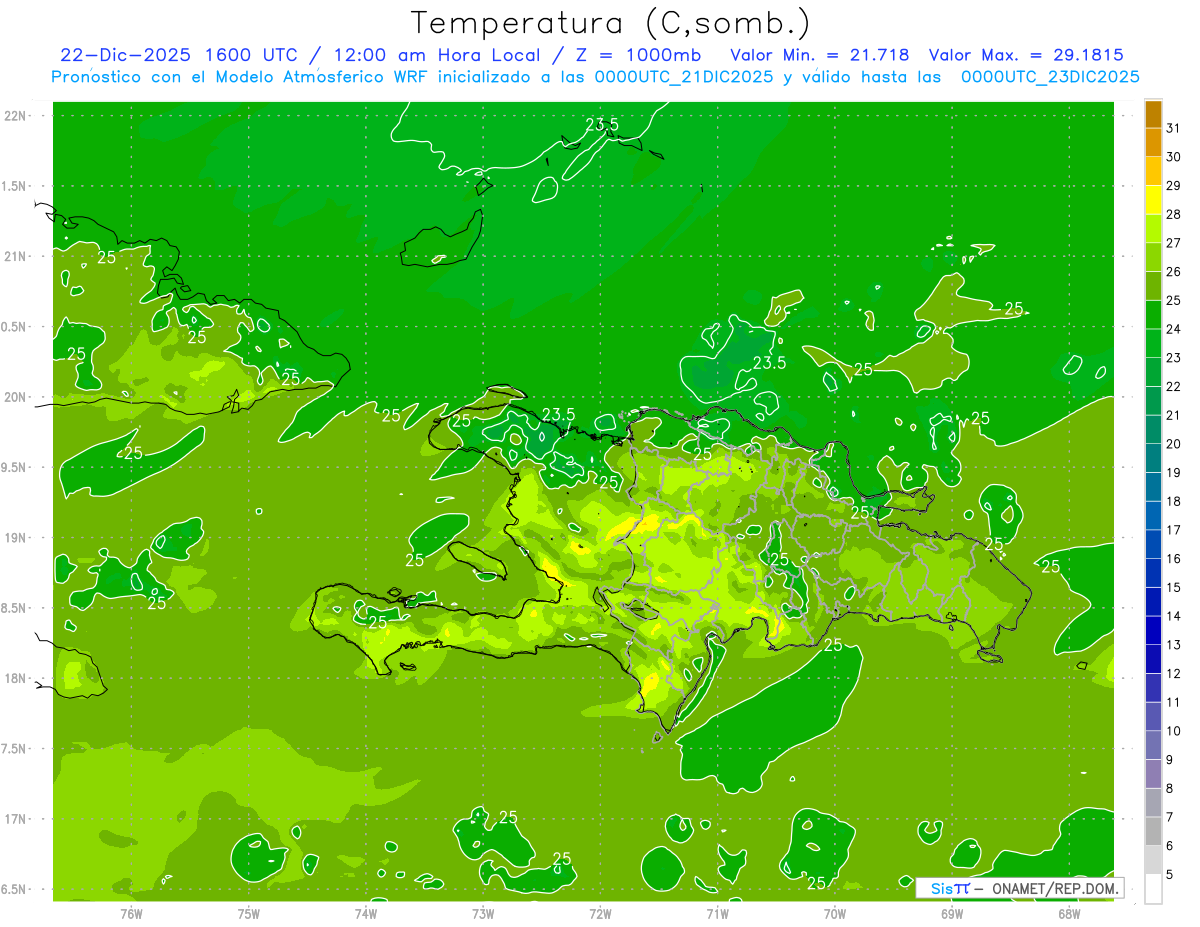Screen dimensions: 1200x927
Task: Click the '21N' latitude axis label
Action: coord(15,256)
